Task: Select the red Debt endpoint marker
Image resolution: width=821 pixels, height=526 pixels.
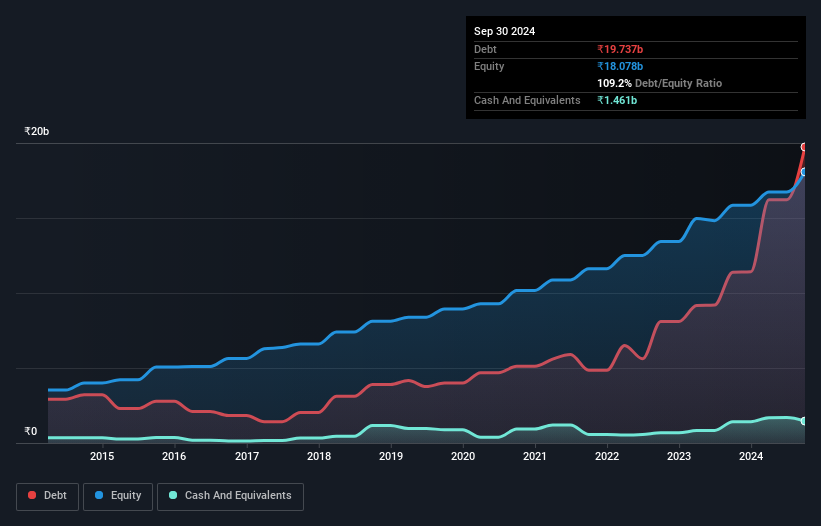Action: tap(804, 147)
